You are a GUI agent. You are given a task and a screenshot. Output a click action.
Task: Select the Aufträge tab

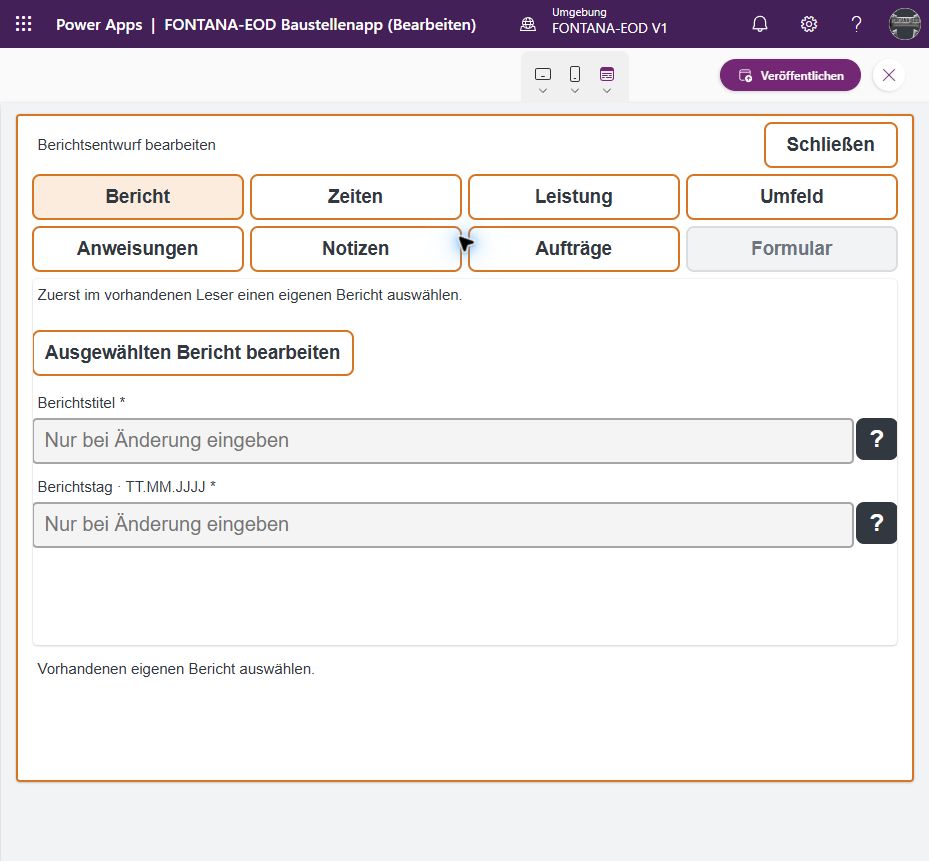click(574, 249)
